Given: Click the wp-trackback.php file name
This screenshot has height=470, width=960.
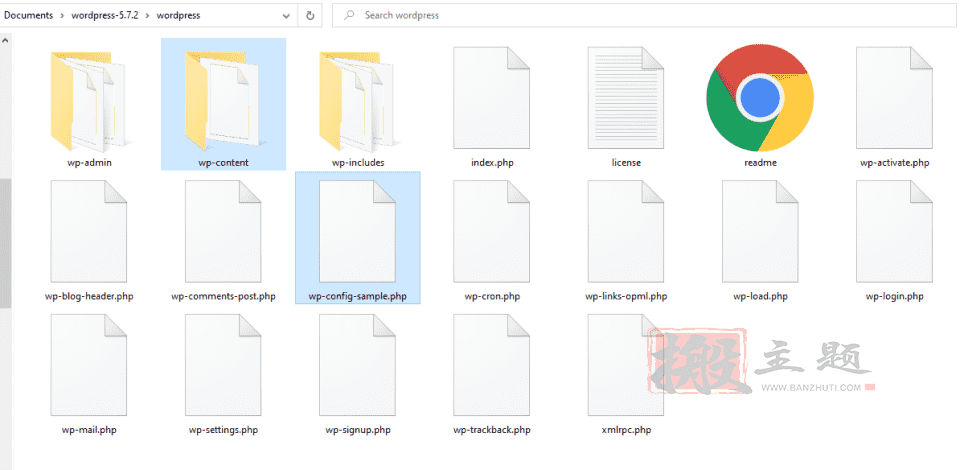Looking at the screenshot, I should coord(492,430).
